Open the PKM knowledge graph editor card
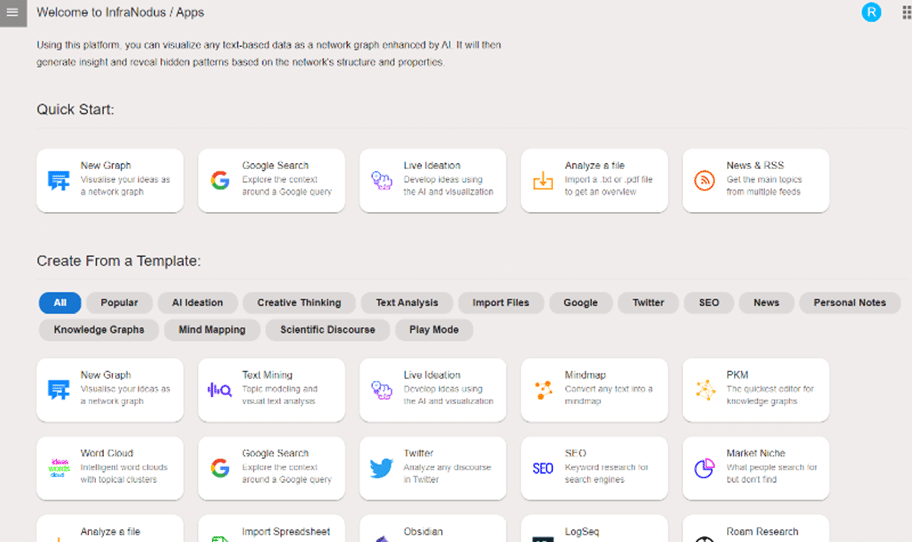 756,390
